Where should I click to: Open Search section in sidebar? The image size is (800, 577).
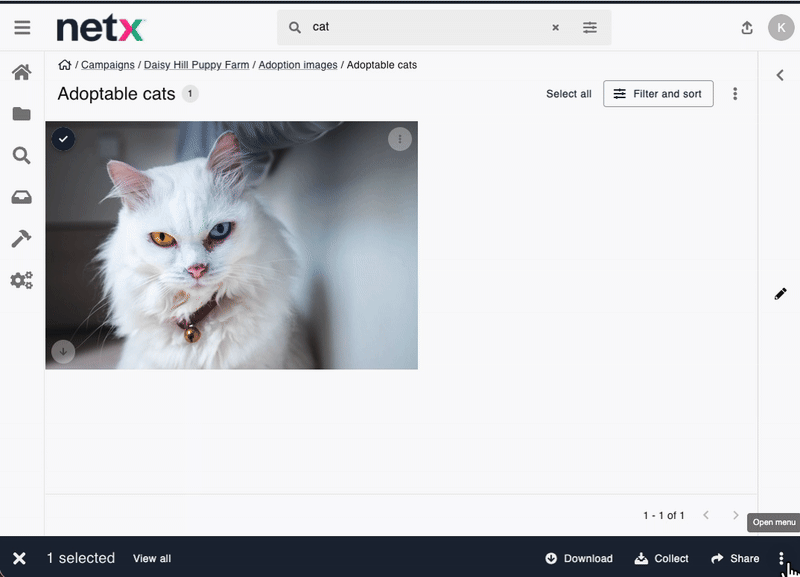pos(21,156)
